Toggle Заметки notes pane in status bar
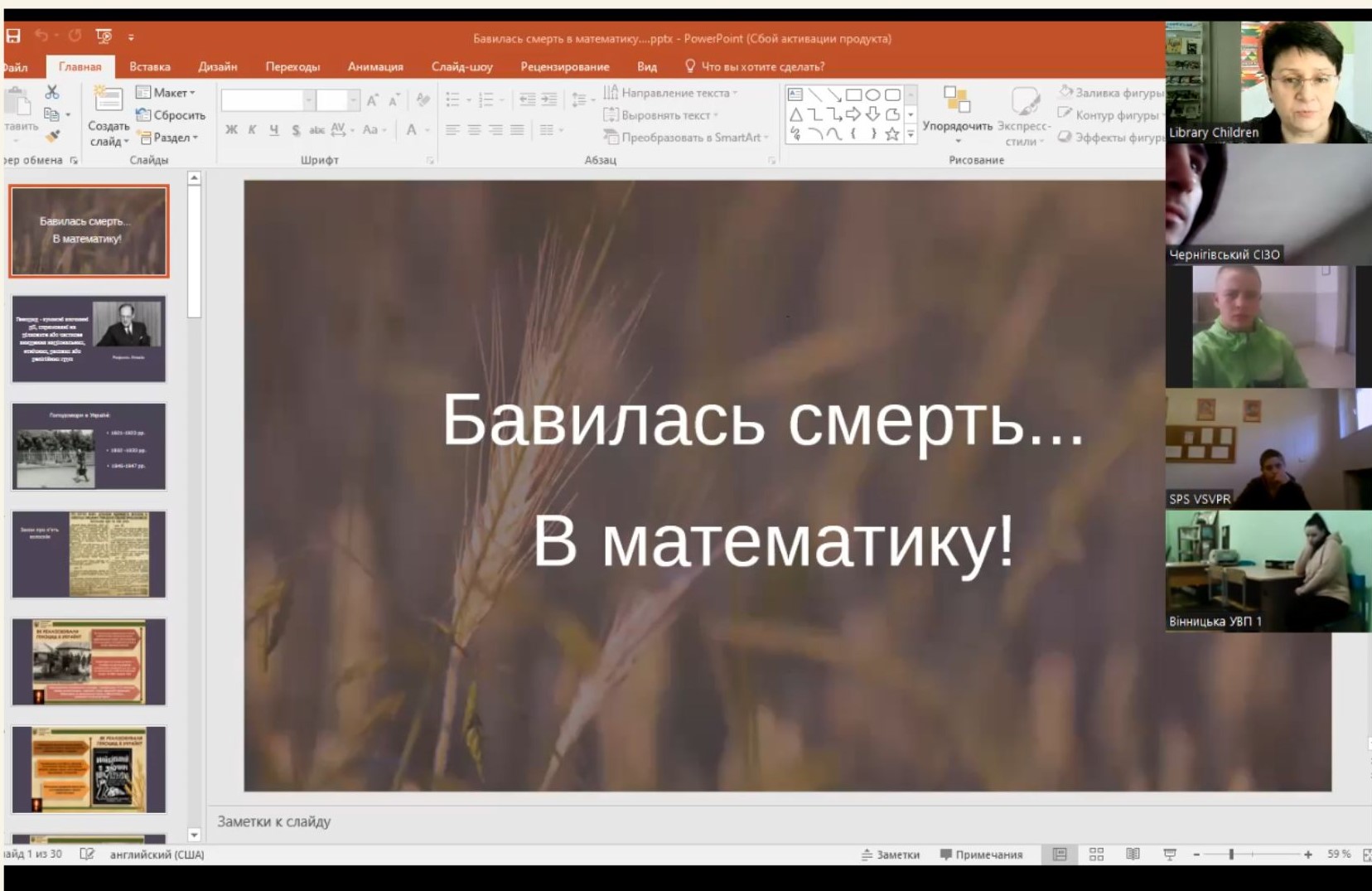The width and height of the screenshot is (1372, 891). pos(891,855)
